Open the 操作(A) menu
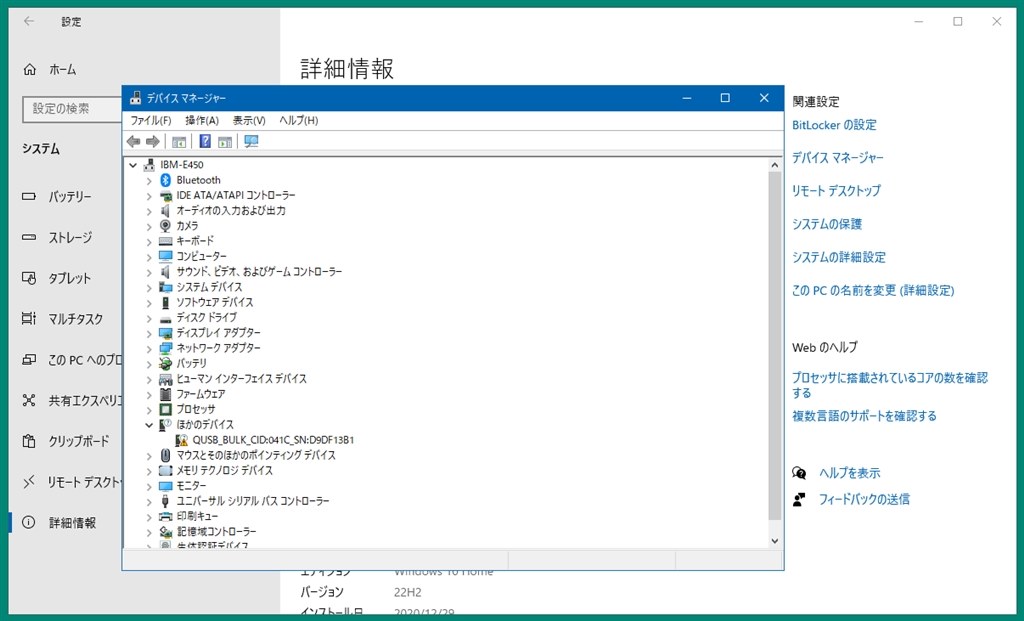The height and width of the screenshot is (621, 1024). pyautogui.click(x=202, y=121)
